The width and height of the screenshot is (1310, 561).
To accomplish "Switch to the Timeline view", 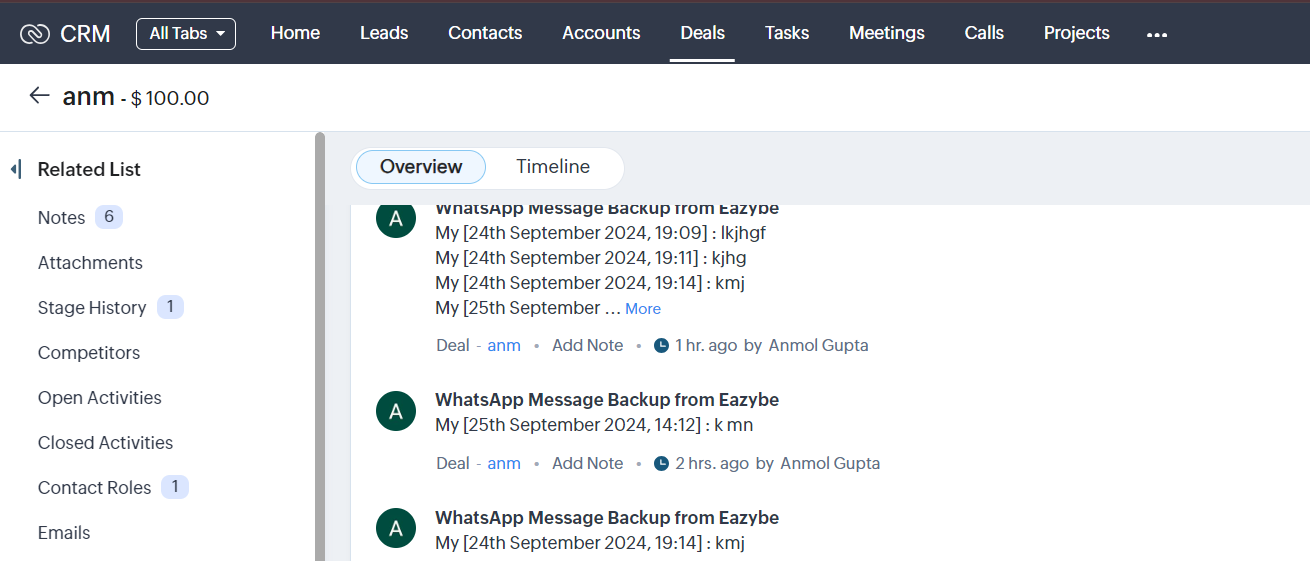I will (x=553, y=167).
